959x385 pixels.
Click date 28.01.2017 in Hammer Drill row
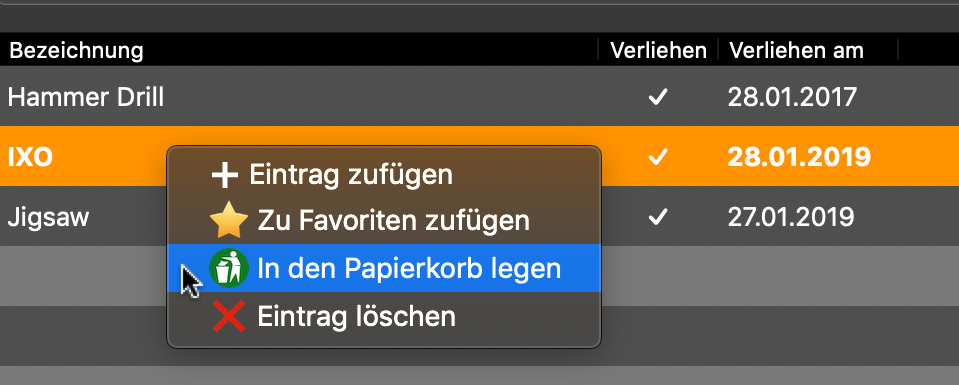pos(792,97)
